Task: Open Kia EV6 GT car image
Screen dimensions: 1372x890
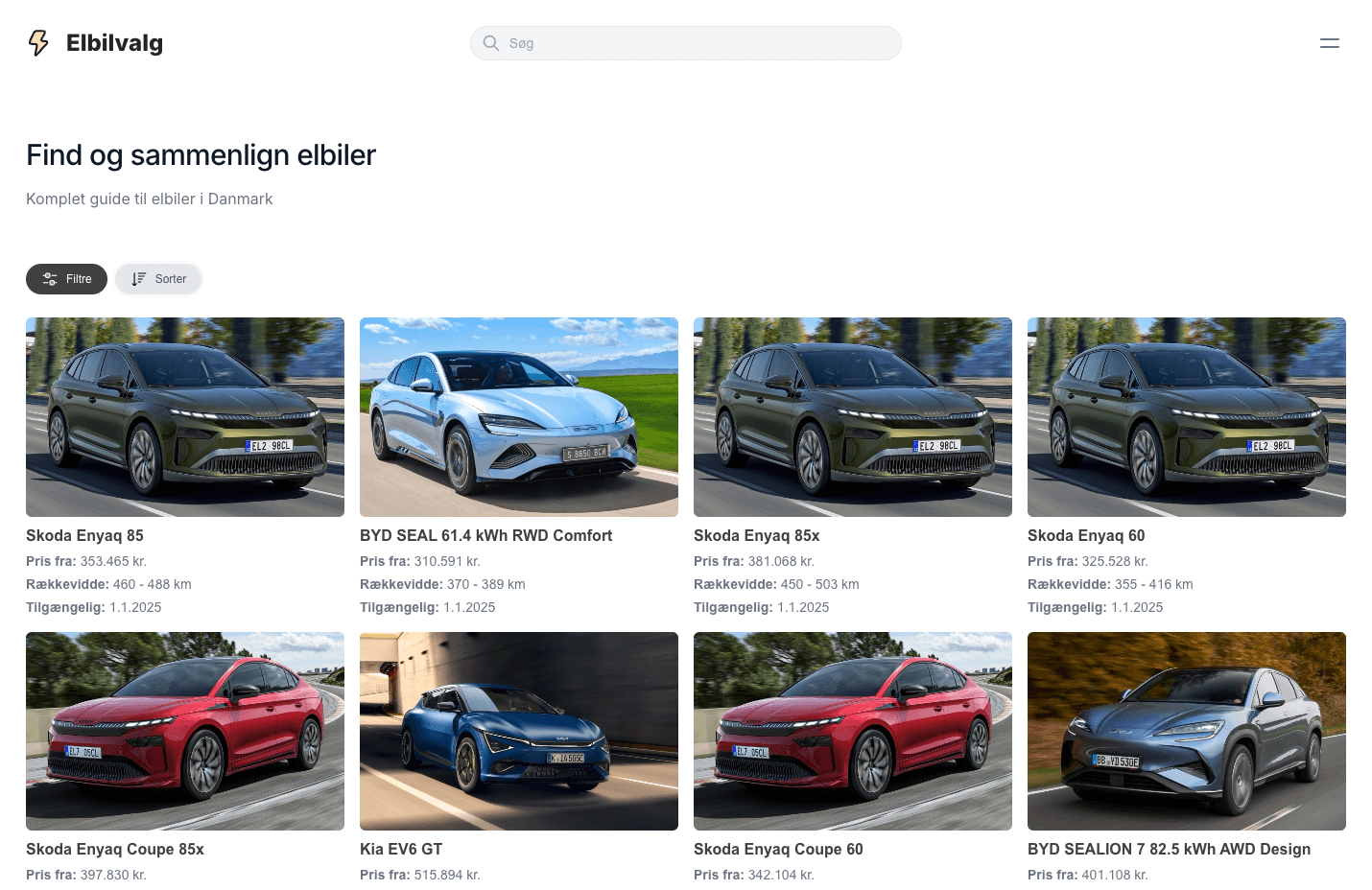Action: 519,731
